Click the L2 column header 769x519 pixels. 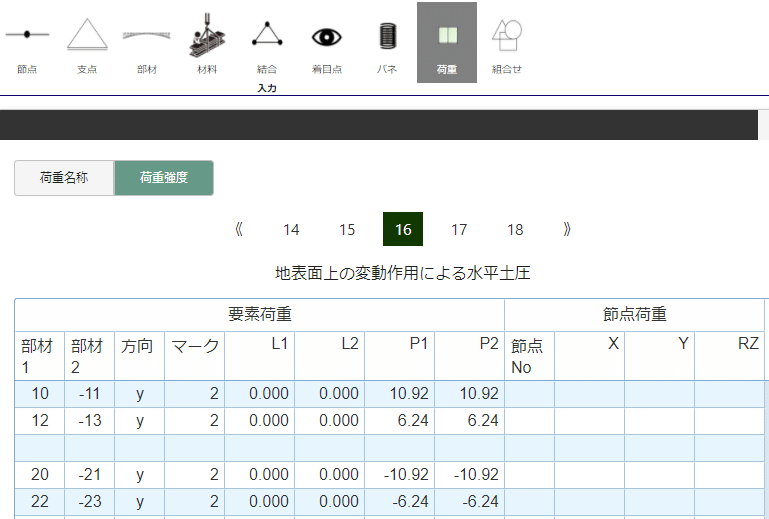[x=330, y=356]
